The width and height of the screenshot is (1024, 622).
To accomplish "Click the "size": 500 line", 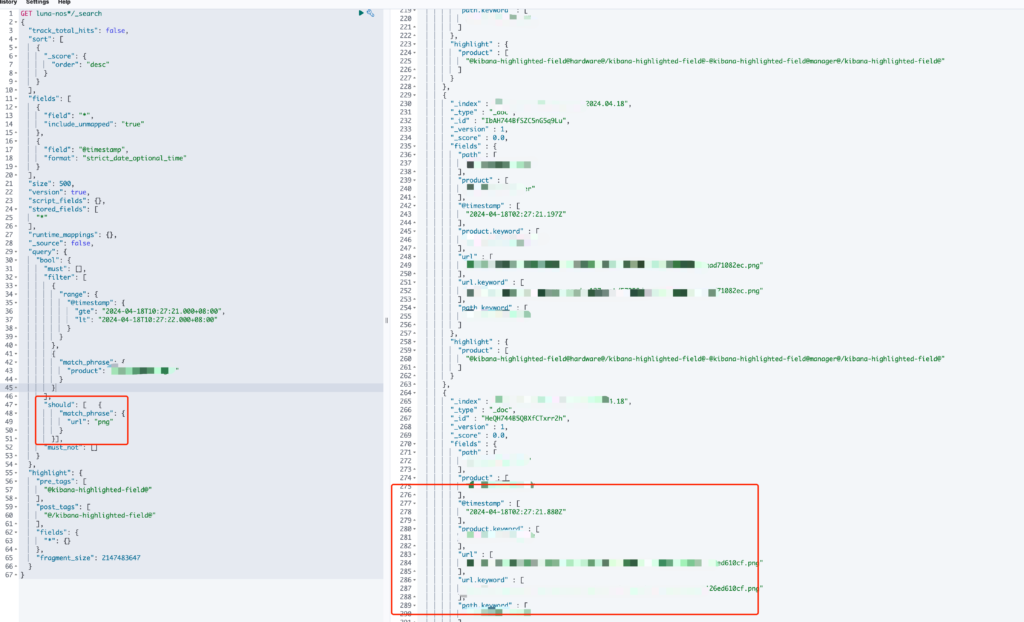I will click(x=51, y=184).
